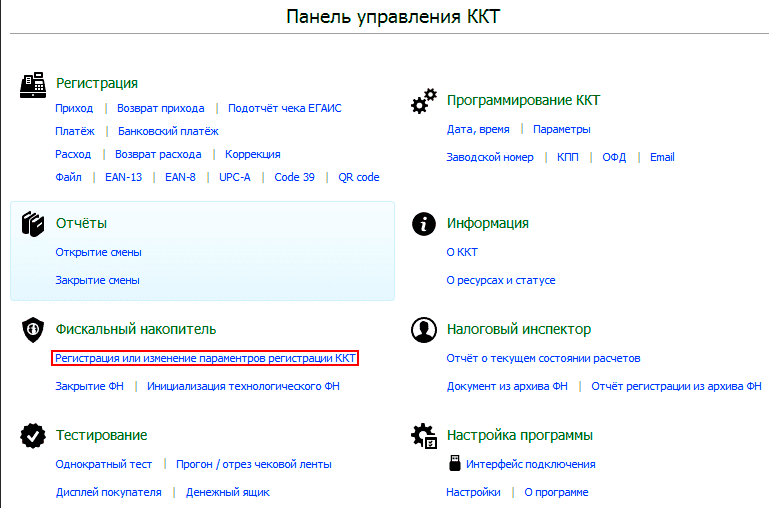The width and height of the screenshot is (769, 508).
Task: Open О ресурсах и статусе information
Action: [x=501, y=280]
